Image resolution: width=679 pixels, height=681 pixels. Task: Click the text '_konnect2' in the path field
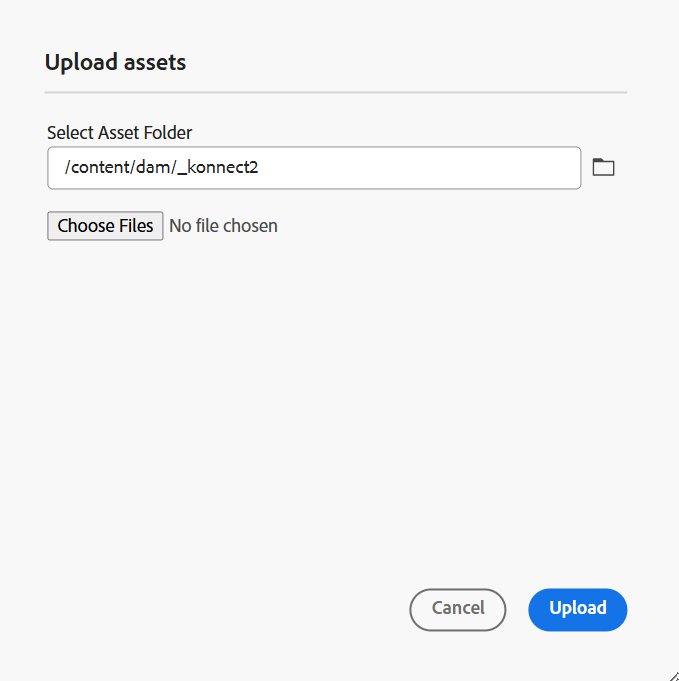(x=218, y=167)
